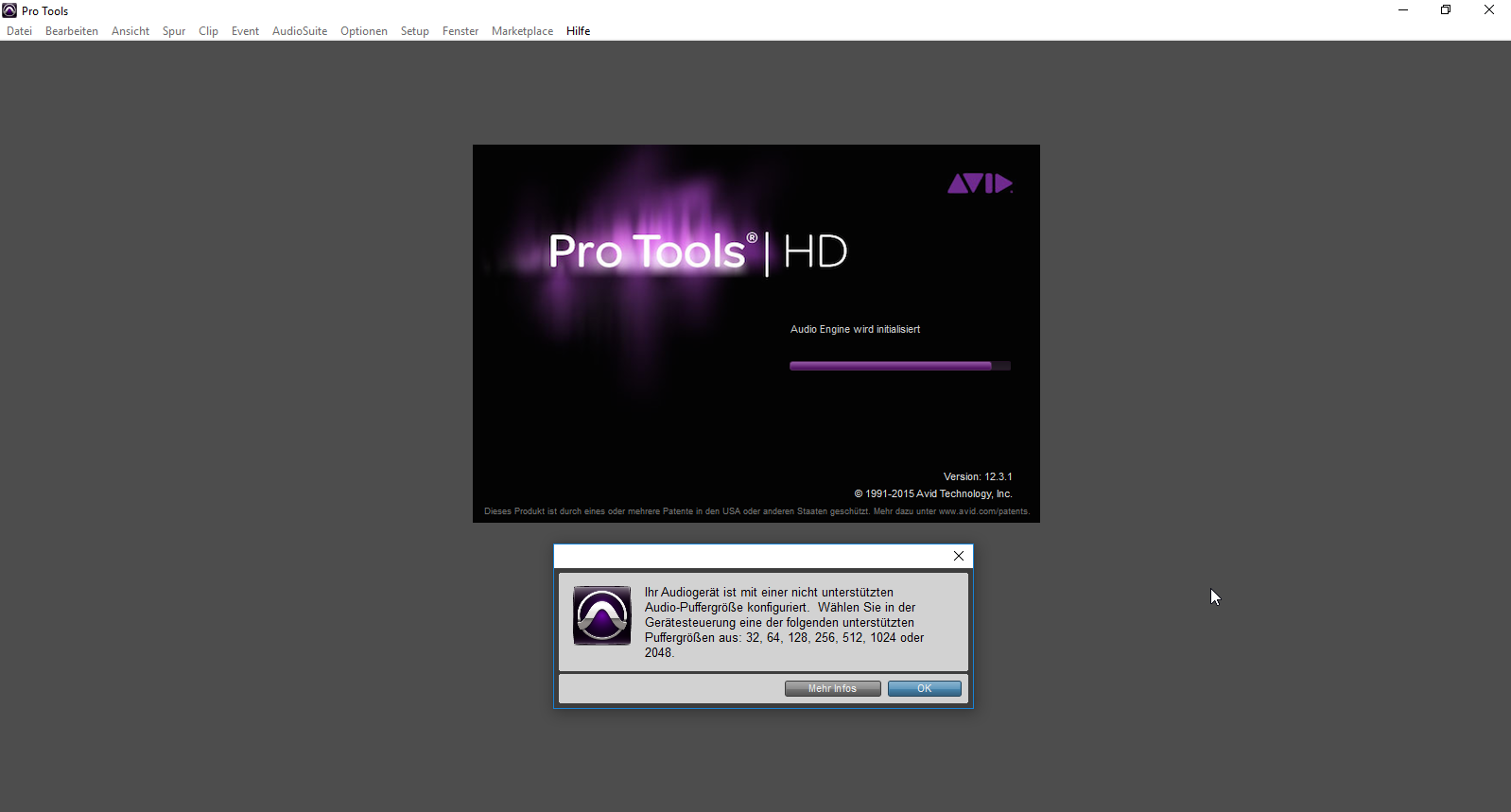Close the buffer size warning dialog
The height and width of the screenshot is (812, 1511).
pyautogui.click(x=959, y=556)
